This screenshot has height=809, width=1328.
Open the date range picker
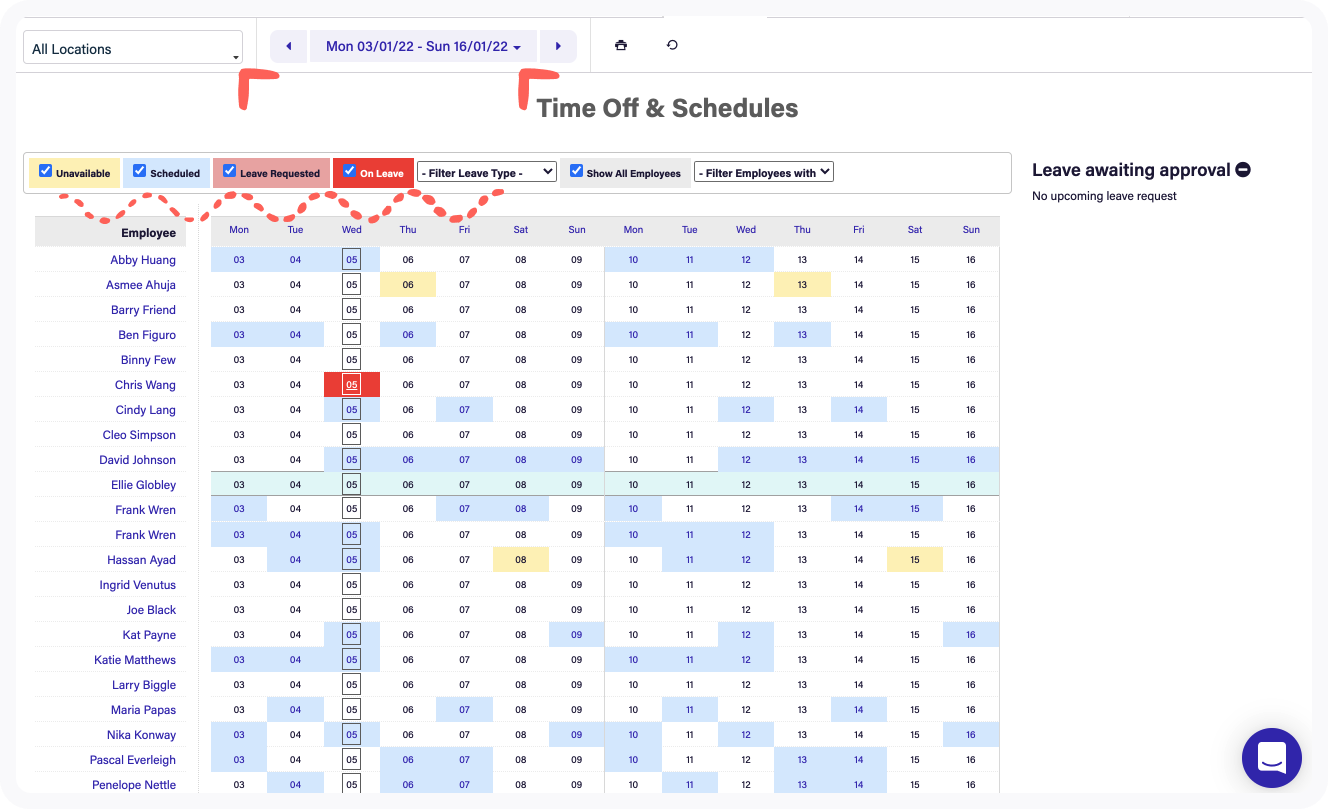point(424,46)
